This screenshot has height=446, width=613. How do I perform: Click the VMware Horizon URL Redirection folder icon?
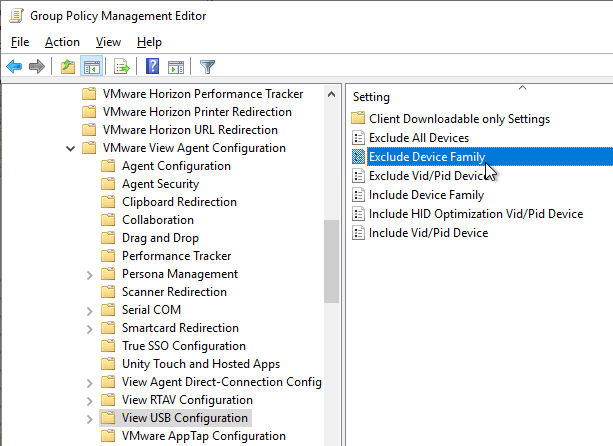tap(89, 129)
